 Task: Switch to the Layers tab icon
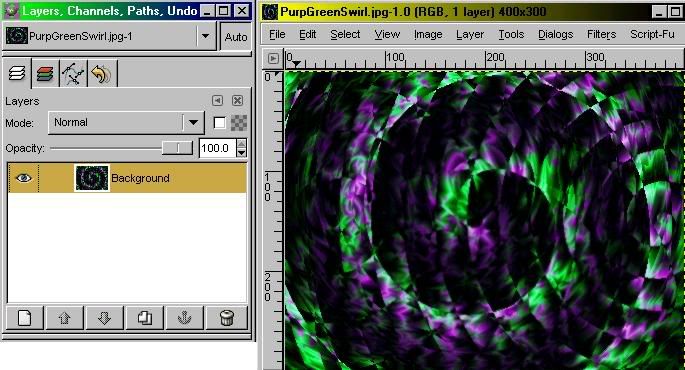coord(17,73)
